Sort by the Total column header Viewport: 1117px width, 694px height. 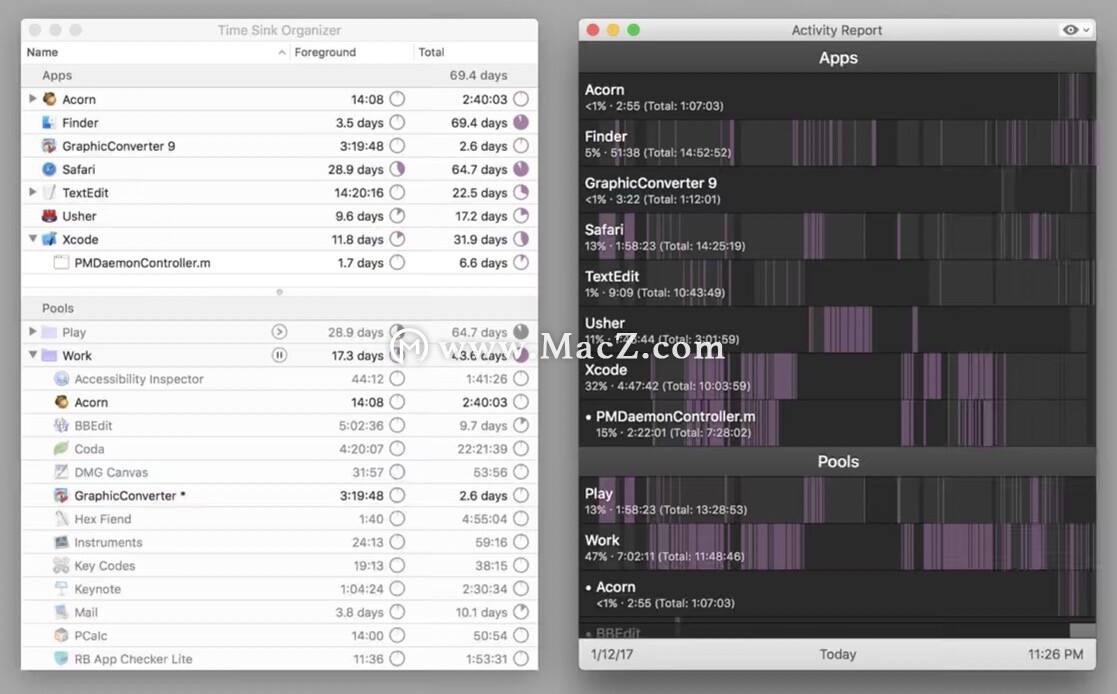click(476, 52)
